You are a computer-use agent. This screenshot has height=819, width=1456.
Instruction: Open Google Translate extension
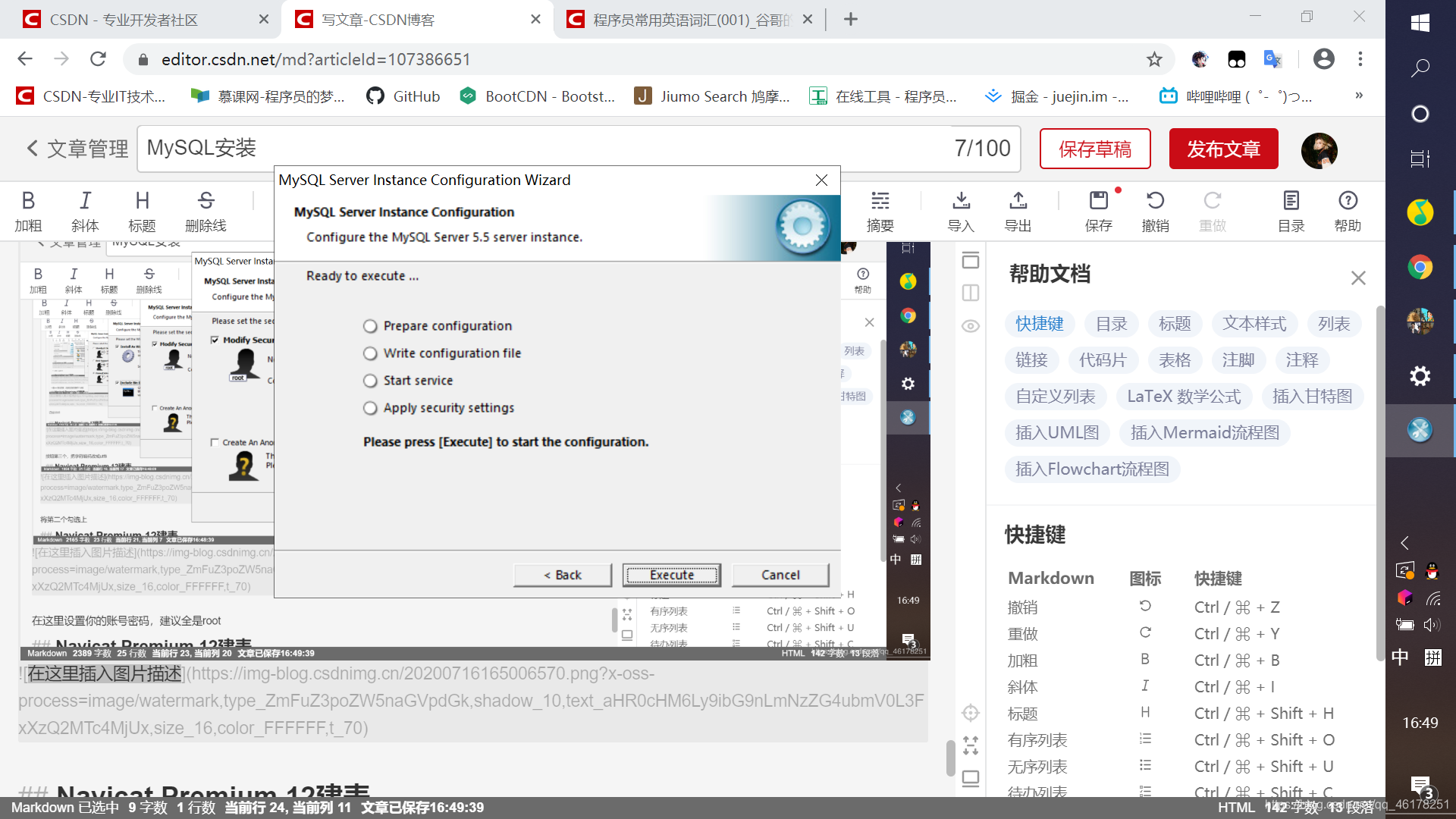(x=1272, y=59)
